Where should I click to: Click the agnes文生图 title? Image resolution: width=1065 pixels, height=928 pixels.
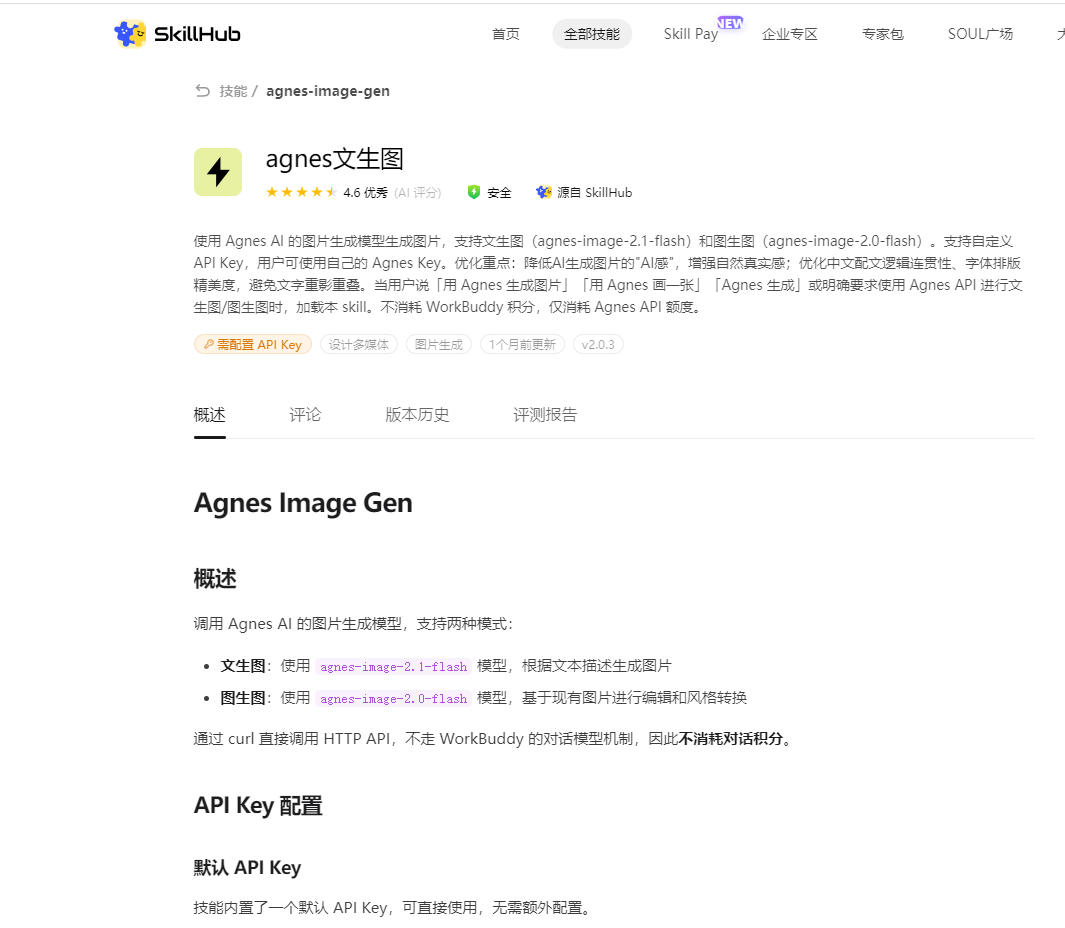pyautogui.click(x=335, y=159)
